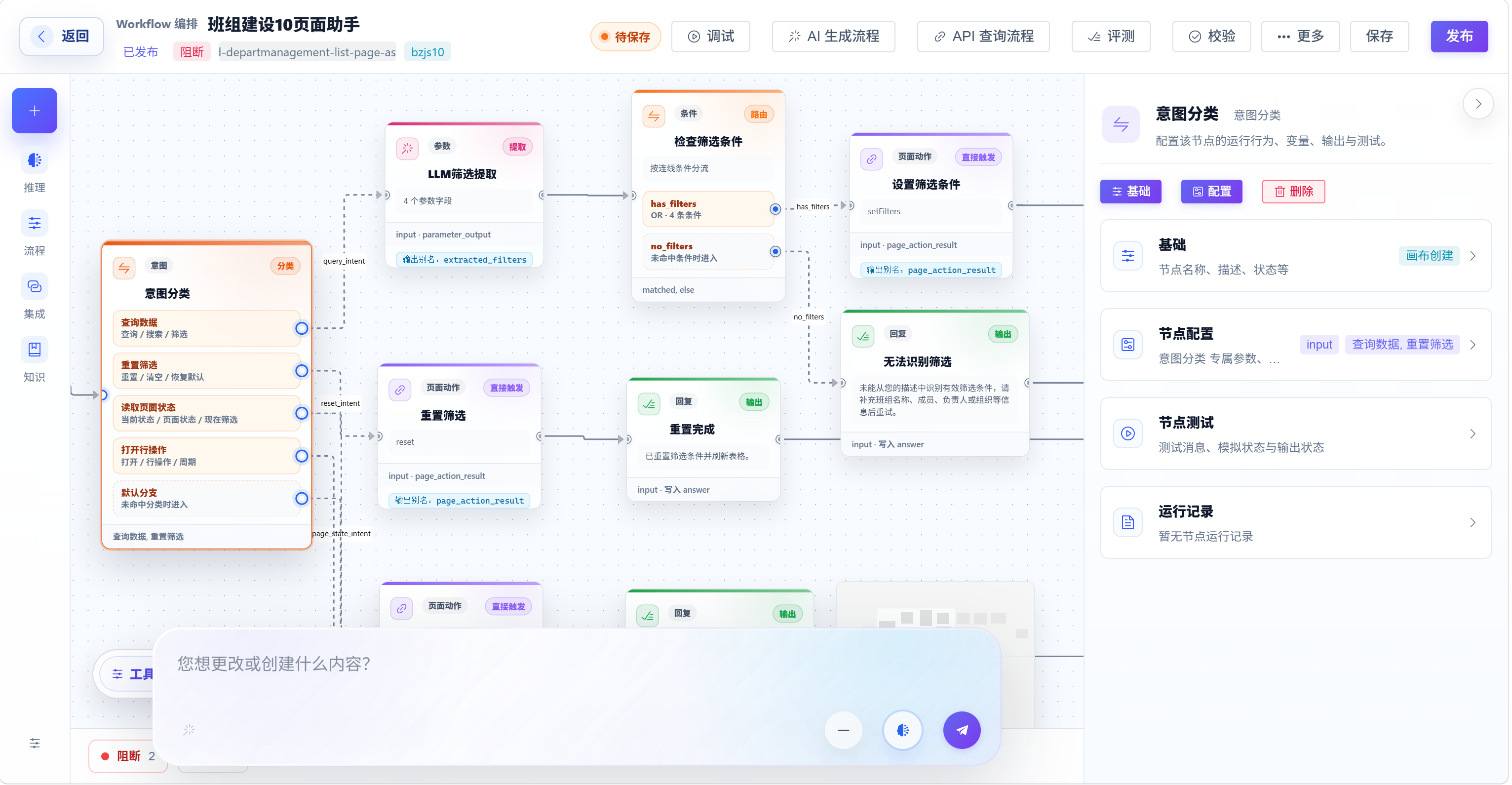Image resolution: width=1512 pixels, height=785 pixels.
Task: Expand the 运行记录 row chevron
Action: tap(1473, 522)
